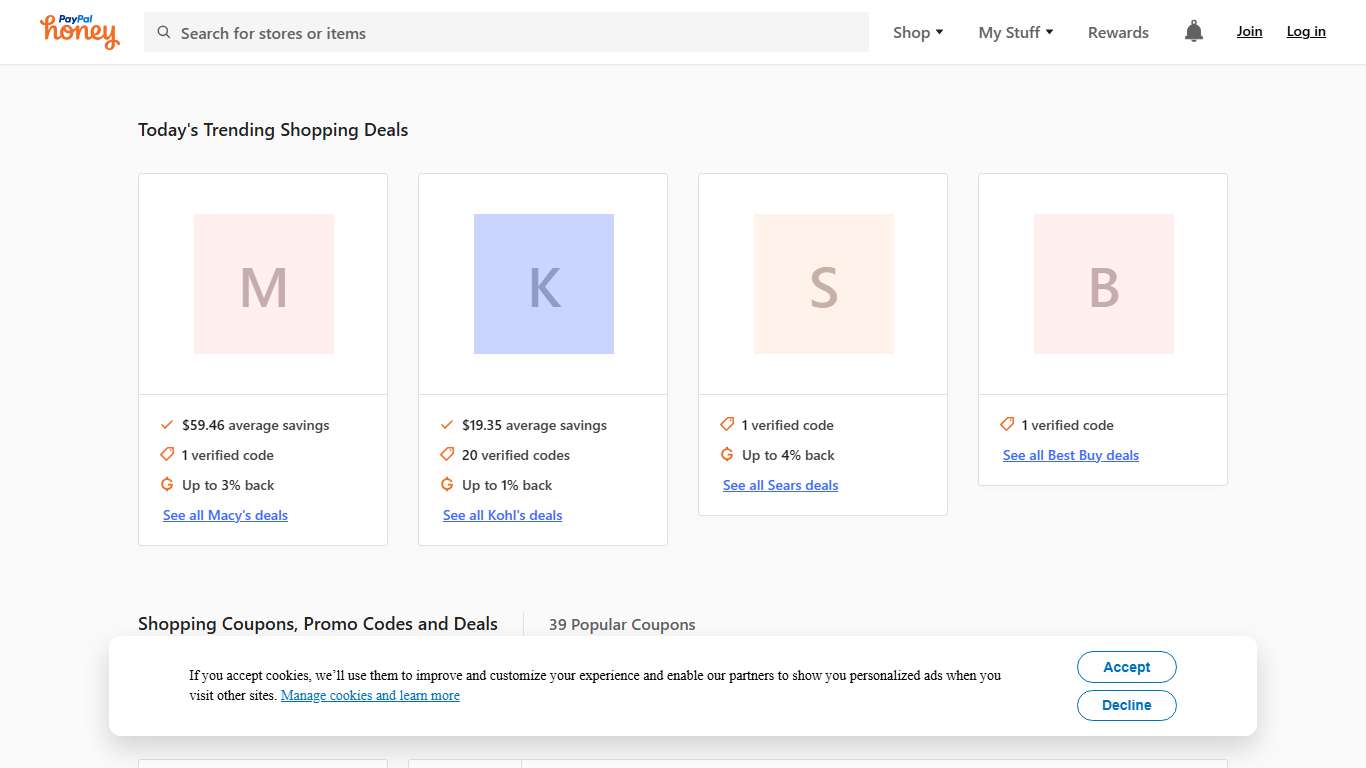This screenshot has width=1366, height=768.
Task: Click the Macy's average savings checkmark icon
Action: click(167, 425)
